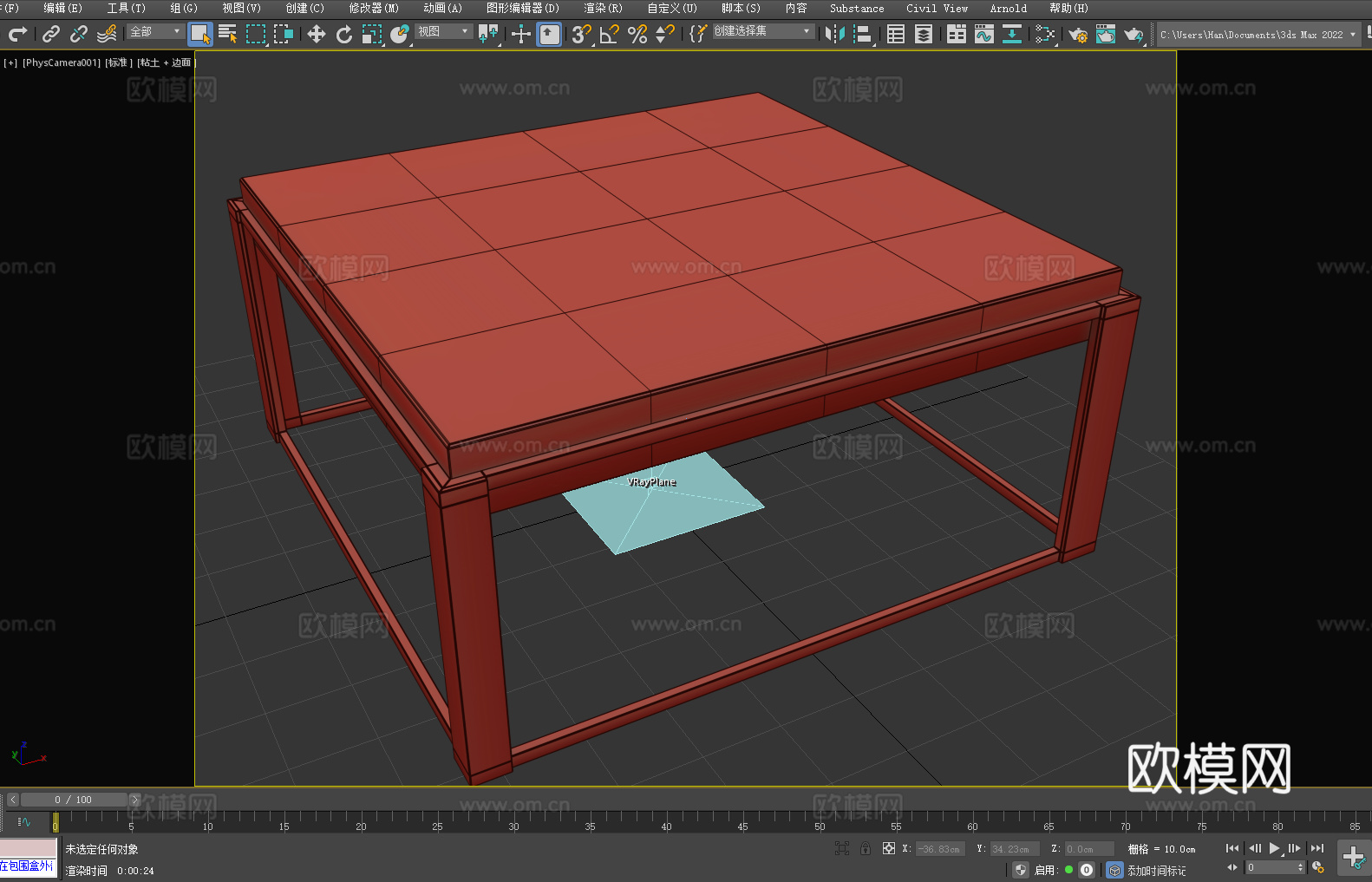The height and width of the screenshot is (882, 1372).
Task: Click the 添加时间标记 time tag label
Action: pos(1156,871)
